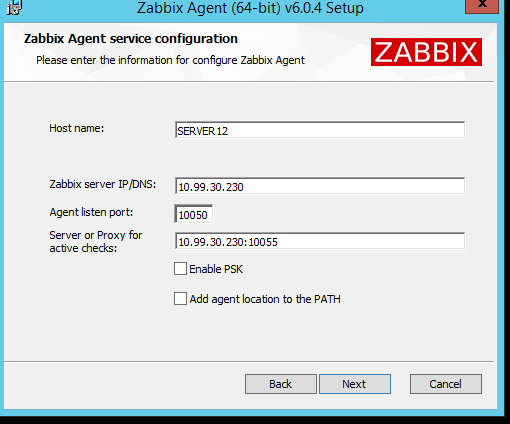Click the installer icon in title bar
This screenshot has height=424, width=510.
tap(15, 7)
